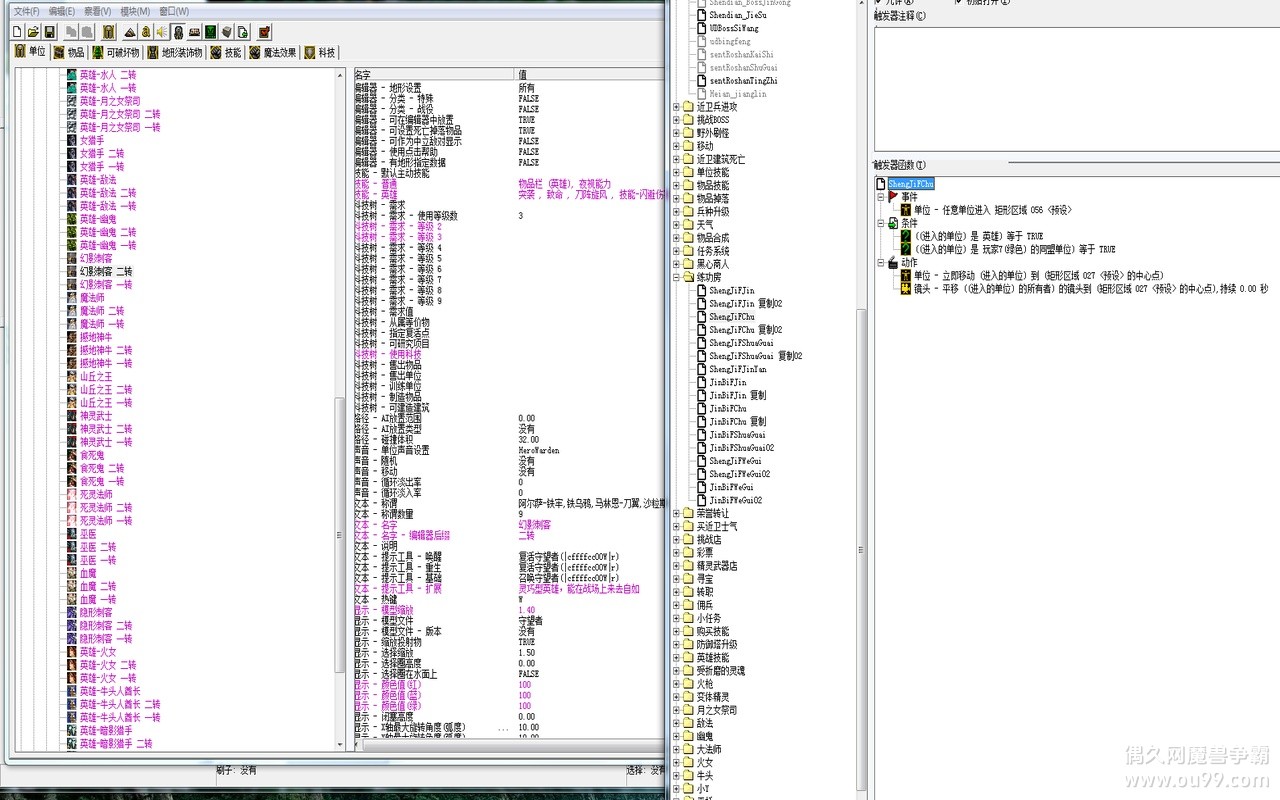Screen dimensions: 1280x800
Task: Switch to the 地形装饰物 tab
Action: click(x=175, y=52)
